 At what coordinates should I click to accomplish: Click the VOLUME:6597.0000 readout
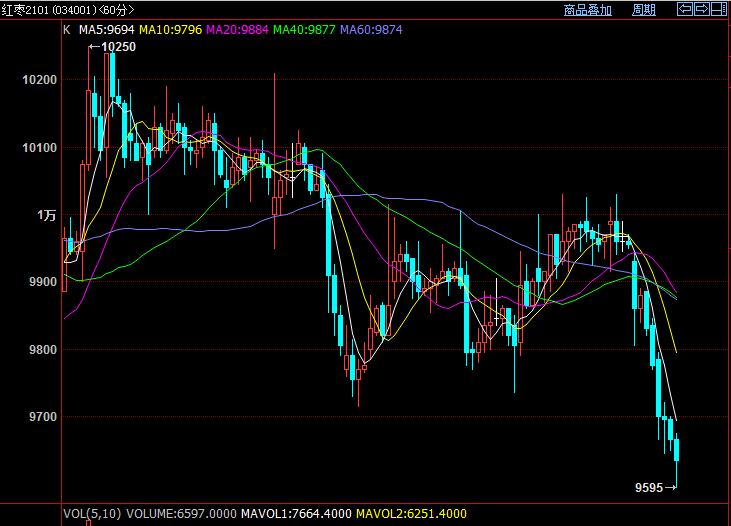[x=179, y=514]
